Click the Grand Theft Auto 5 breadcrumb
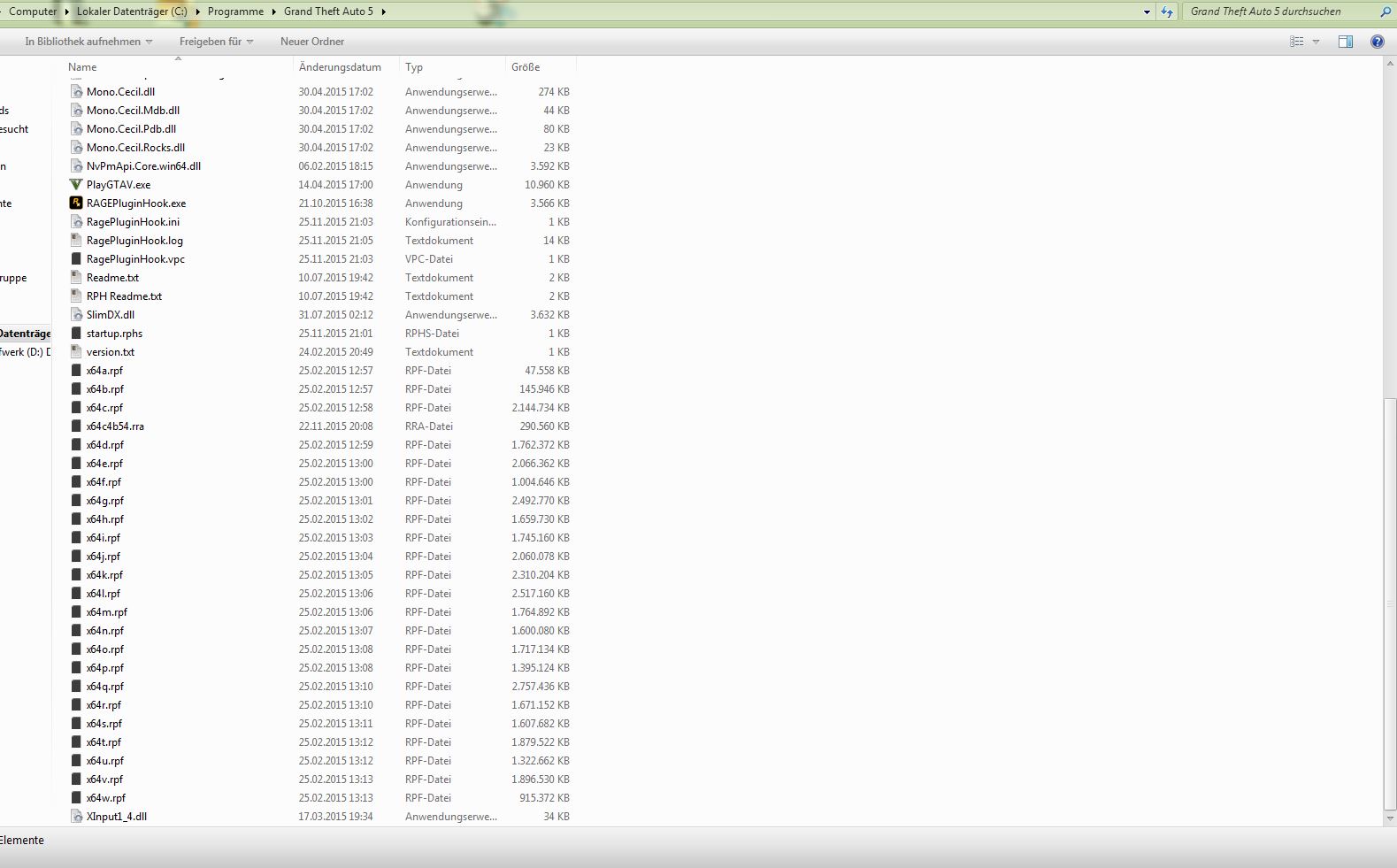 click(x=328, y=12)
